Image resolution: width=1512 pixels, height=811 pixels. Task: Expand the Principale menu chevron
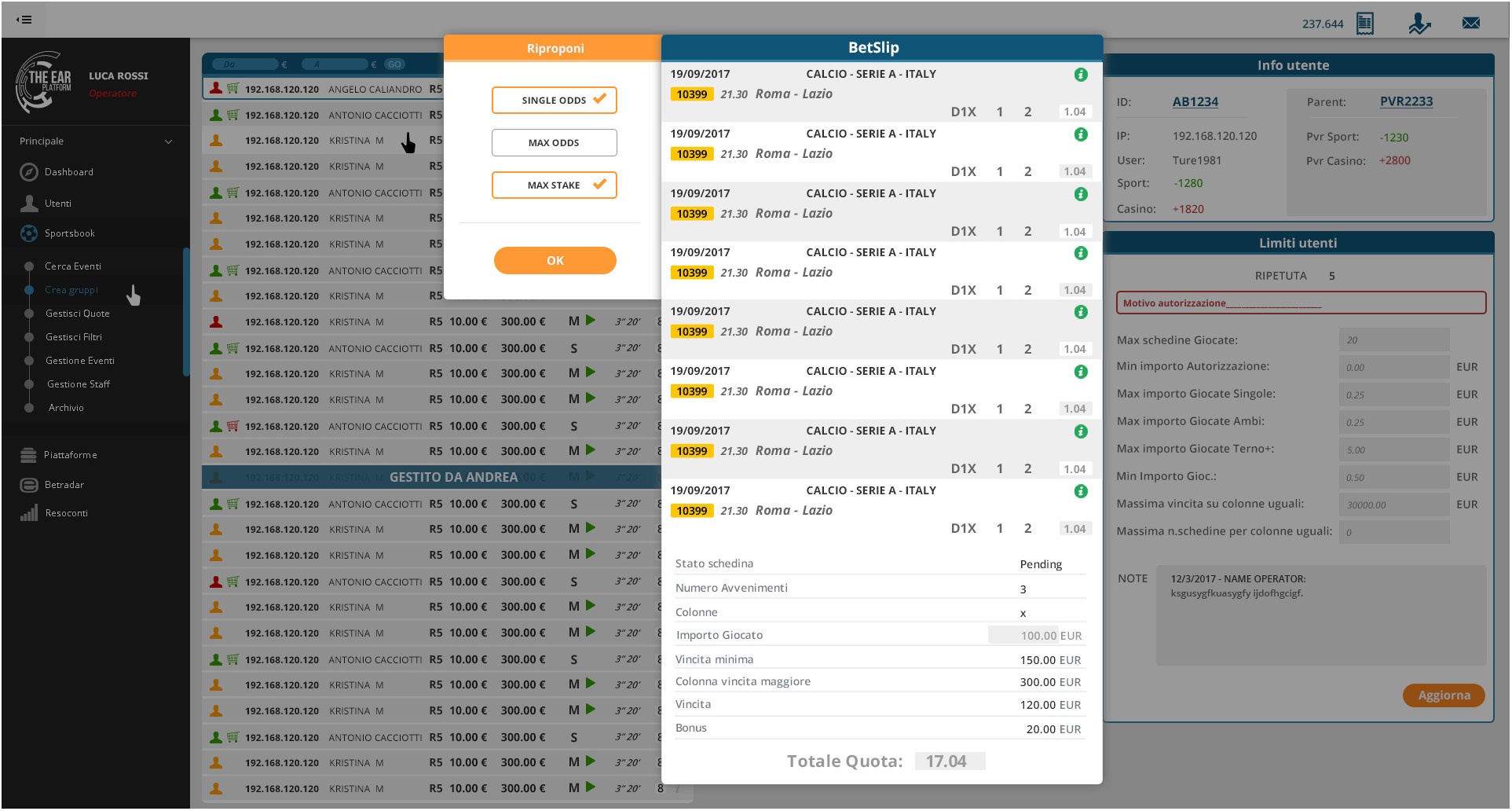(168, 141)
